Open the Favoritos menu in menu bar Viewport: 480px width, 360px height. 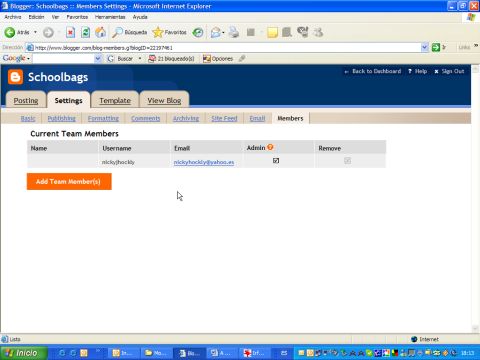pos(77,17)
